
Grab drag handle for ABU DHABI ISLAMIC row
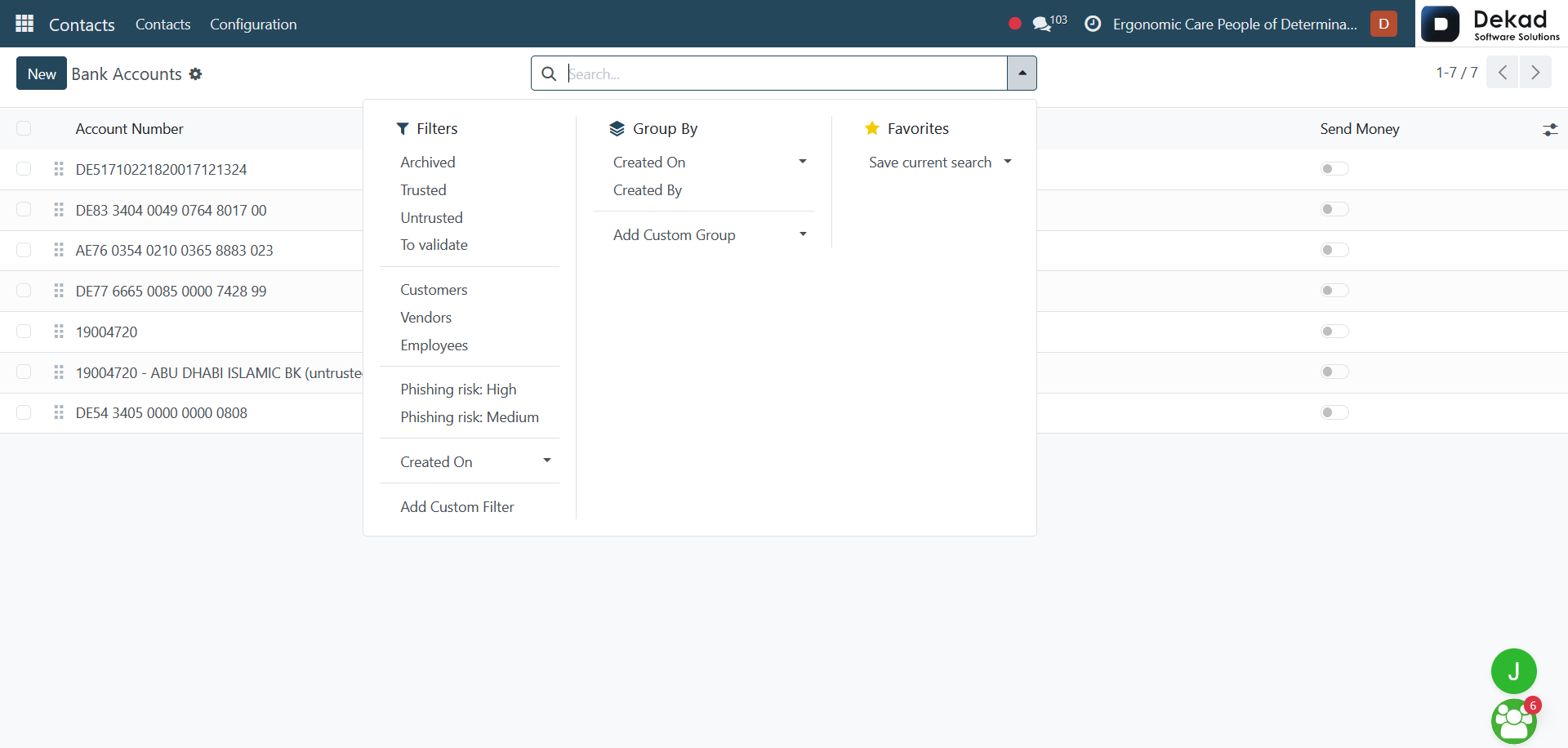point(59,372)
